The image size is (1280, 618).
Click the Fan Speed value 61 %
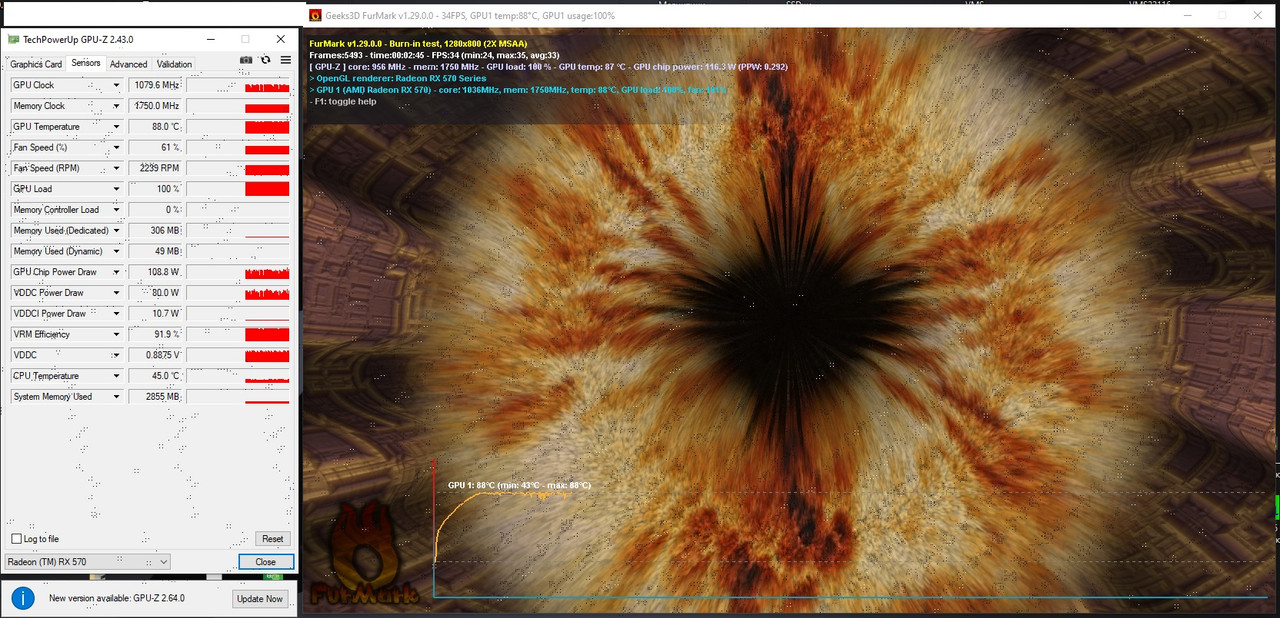[x=155, y=148]
